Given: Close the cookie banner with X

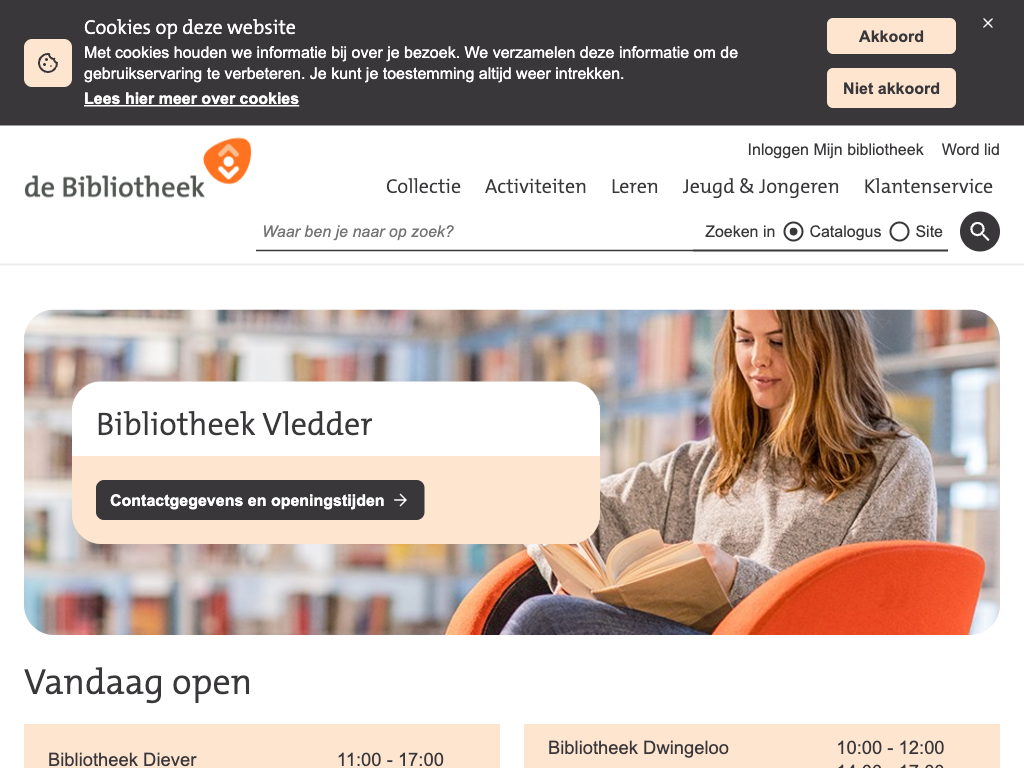Looking at the screenshot, I should 988,23.
